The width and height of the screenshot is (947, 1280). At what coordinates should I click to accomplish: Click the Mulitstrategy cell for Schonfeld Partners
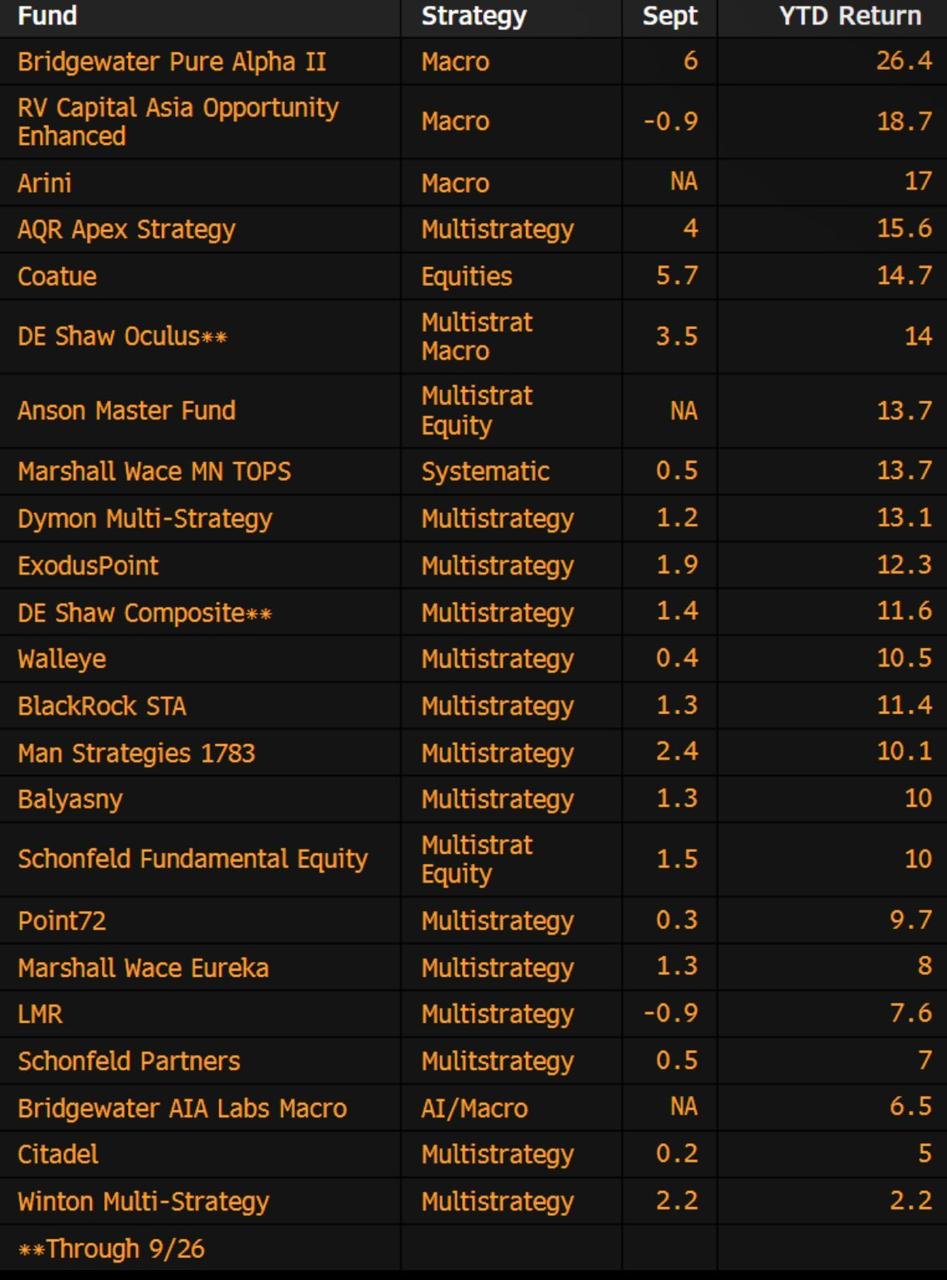click(497, 1062)
